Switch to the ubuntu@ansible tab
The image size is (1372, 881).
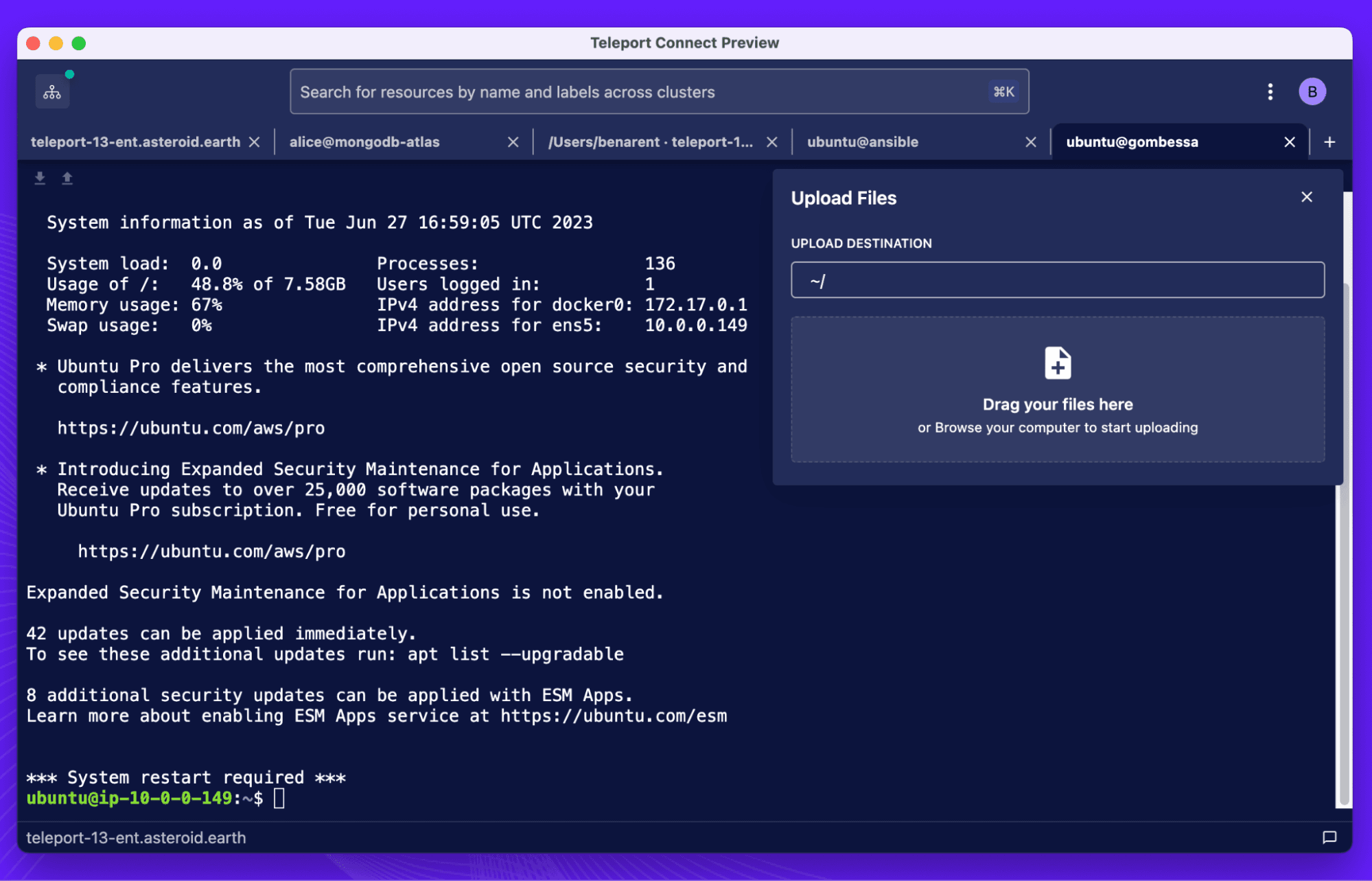pyautogui.click(x=862, y=142)
